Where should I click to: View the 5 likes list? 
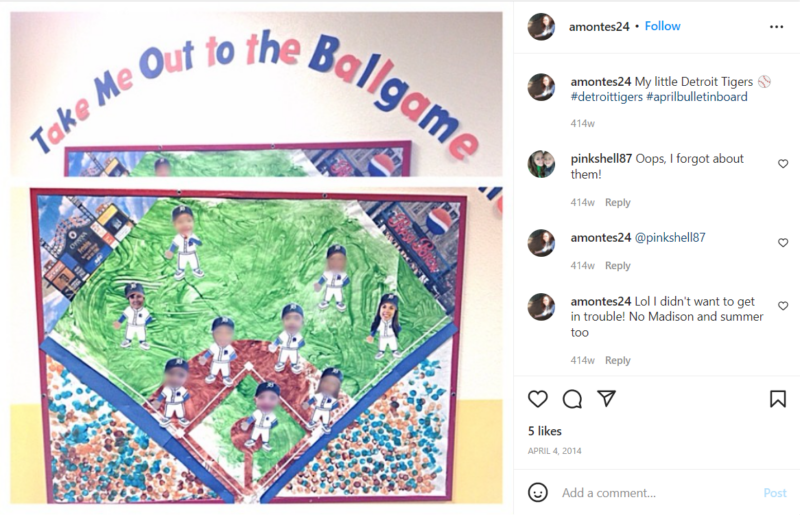tap(544, 431)
